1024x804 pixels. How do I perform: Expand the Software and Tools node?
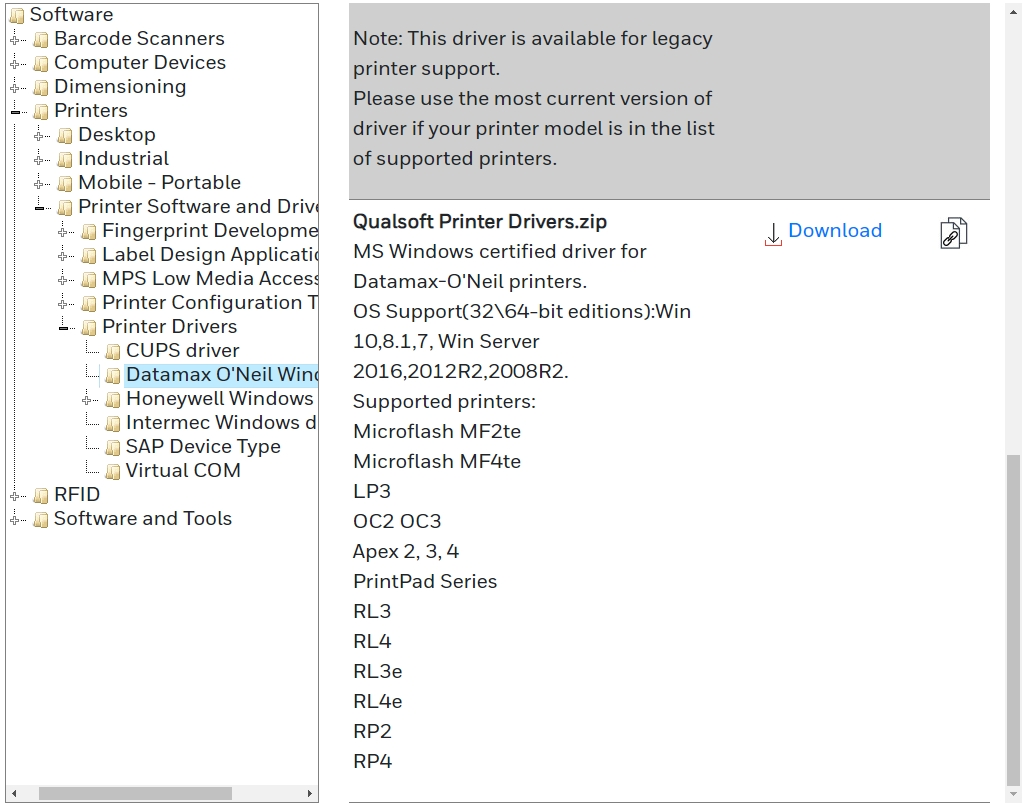pos(14,520)
